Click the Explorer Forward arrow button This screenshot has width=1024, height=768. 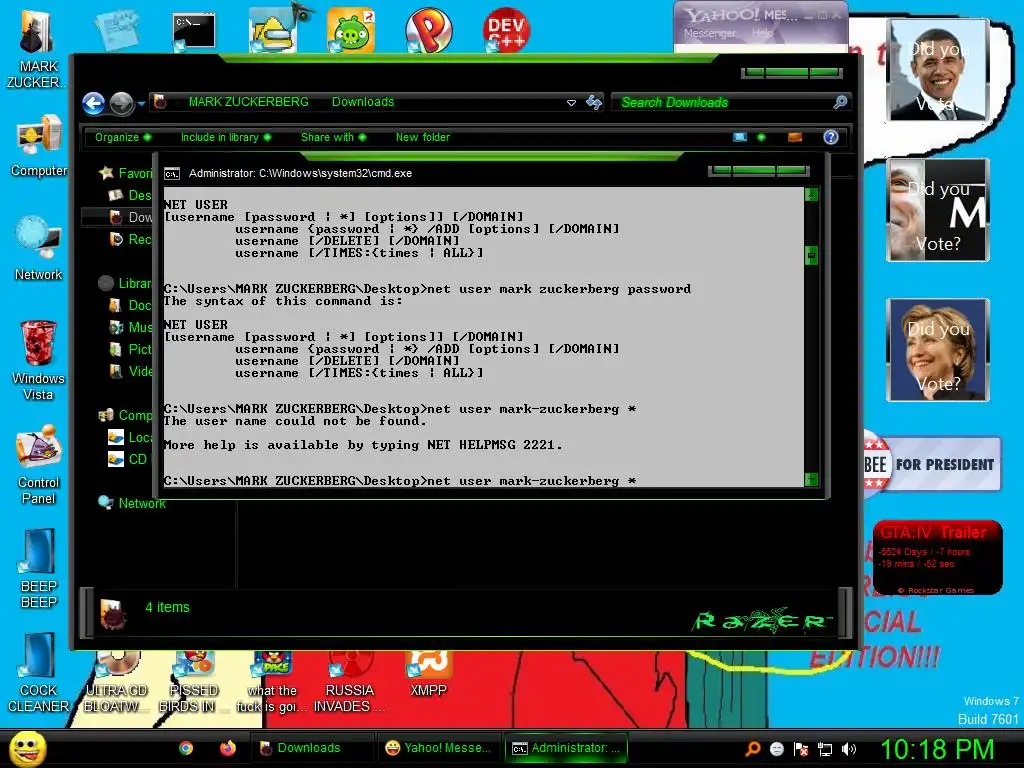(x=121, y=103)
